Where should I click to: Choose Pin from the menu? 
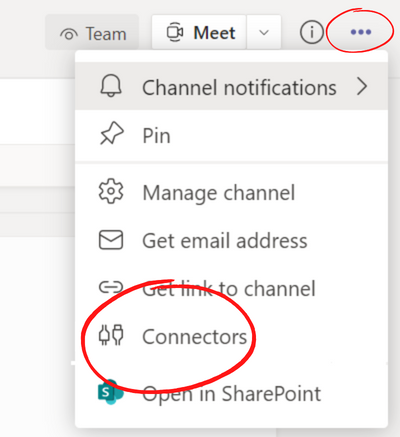[x=232, y=135]
